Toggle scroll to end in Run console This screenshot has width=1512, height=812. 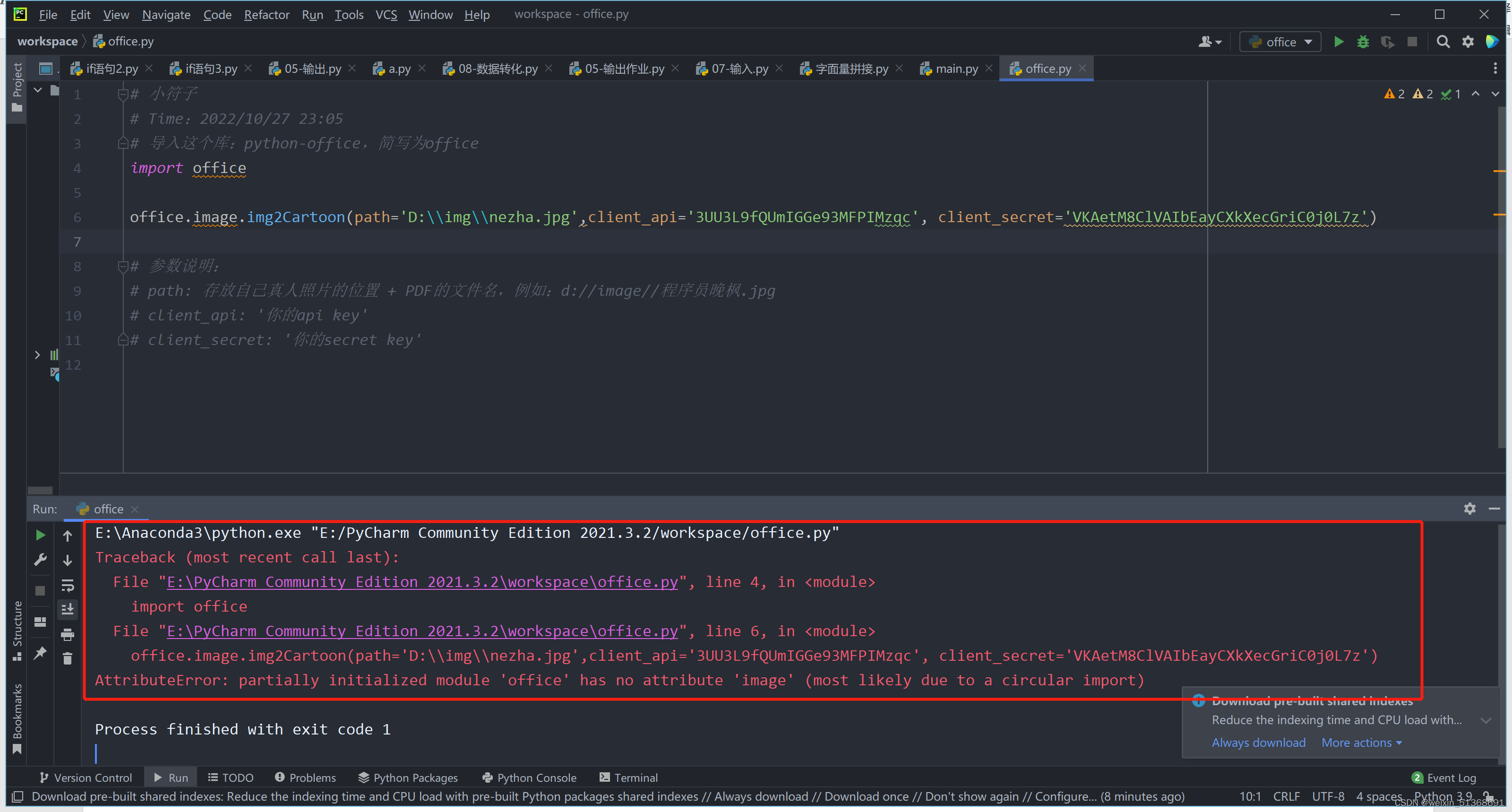[68, 609]
